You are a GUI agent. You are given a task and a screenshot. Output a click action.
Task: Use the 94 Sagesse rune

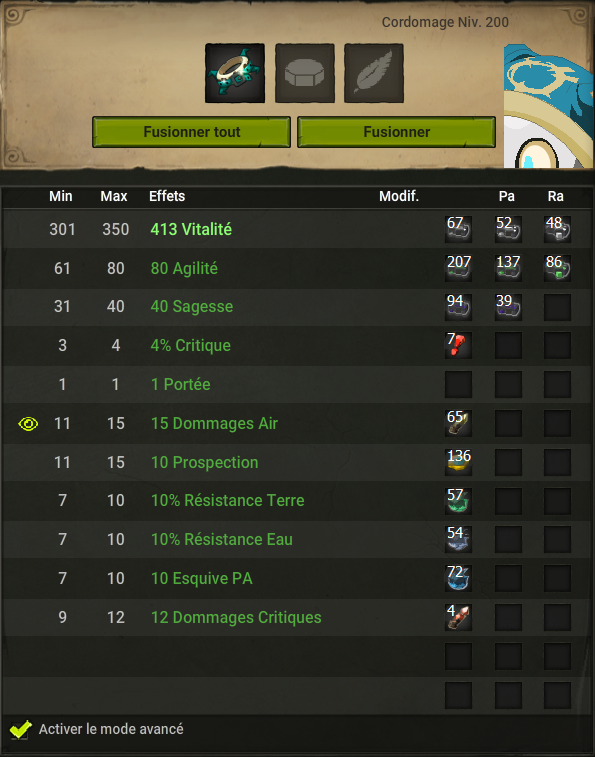click(x=458, y=307)
